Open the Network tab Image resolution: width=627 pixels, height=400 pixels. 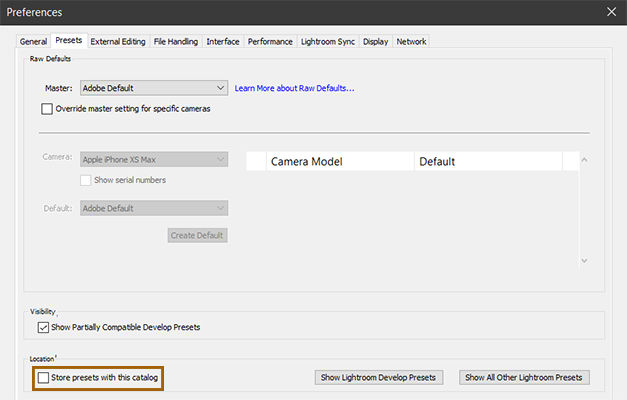point(411,42)
